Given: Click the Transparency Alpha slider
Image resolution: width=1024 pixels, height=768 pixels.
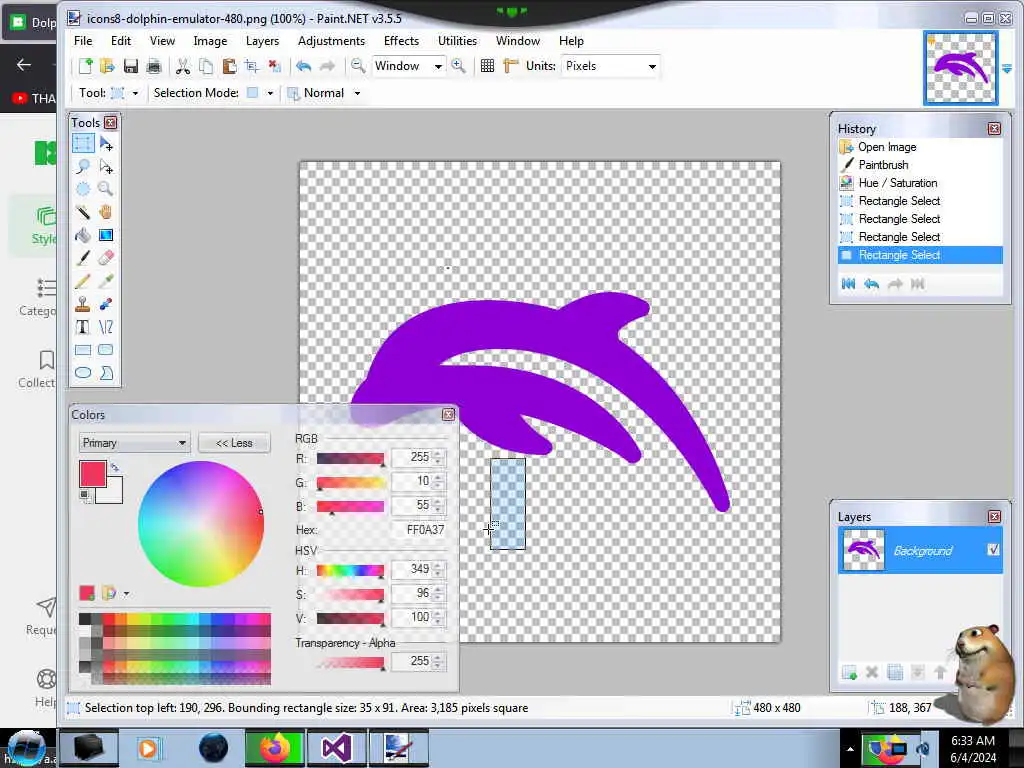Looking at the screenshot, I should point(351,663).
